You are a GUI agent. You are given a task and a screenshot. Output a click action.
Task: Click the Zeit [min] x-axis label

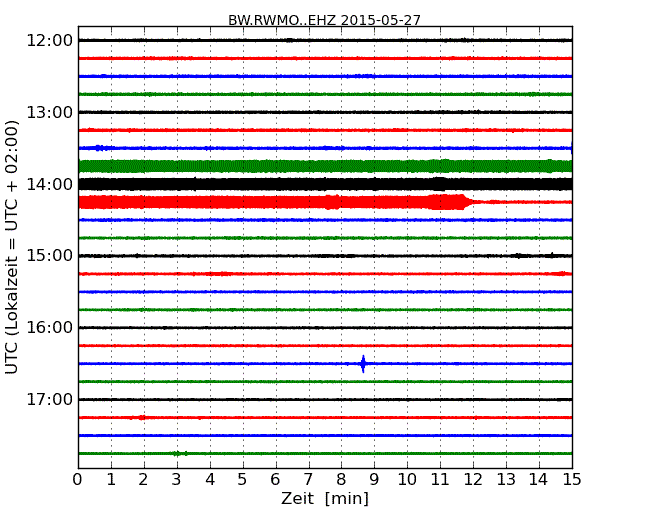tap(325, 498)
